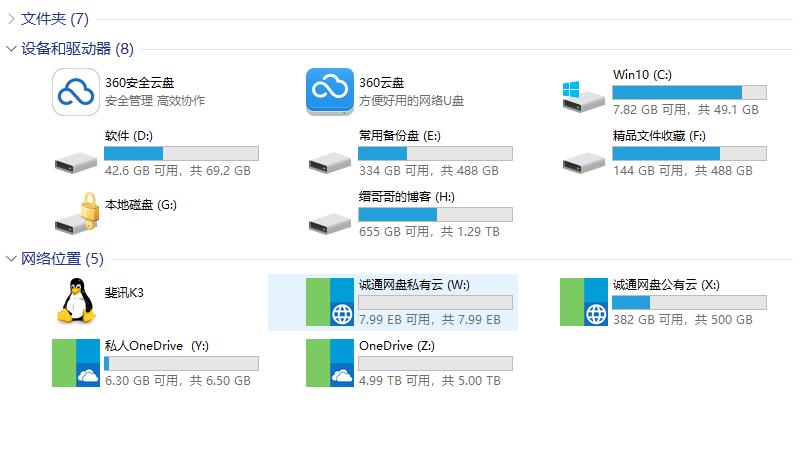Click the 精品文件收藏 (F:) drive label
The image size is (800, 460).
(x=659, y=136)
